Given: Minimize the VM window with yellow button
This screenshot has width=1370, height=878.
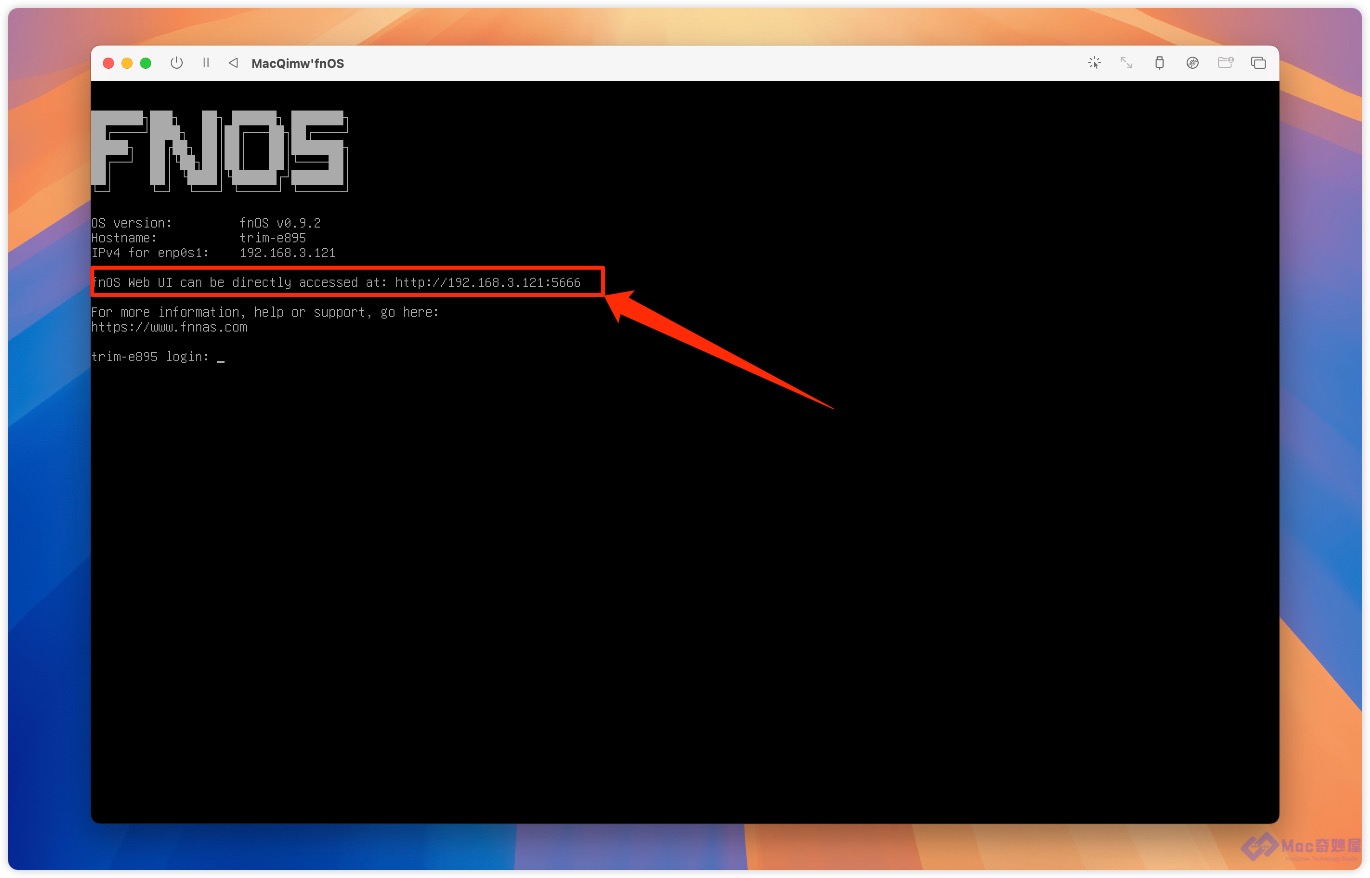Looking at the screenshot, I should click(x=127, y=63).
